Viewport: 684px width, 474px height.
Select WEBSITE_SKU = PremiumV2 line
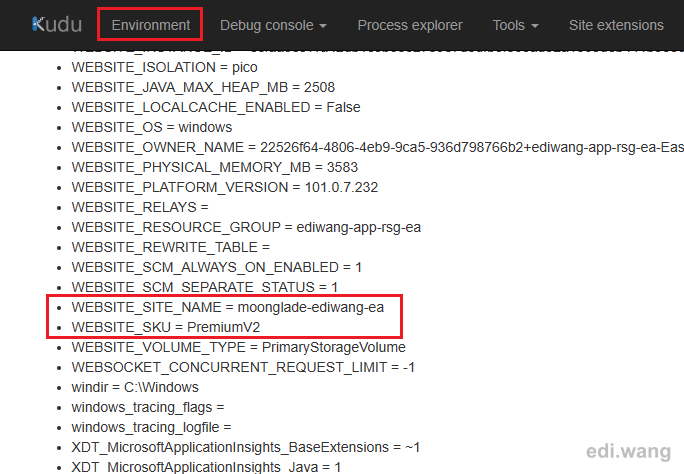pos(166,327)
